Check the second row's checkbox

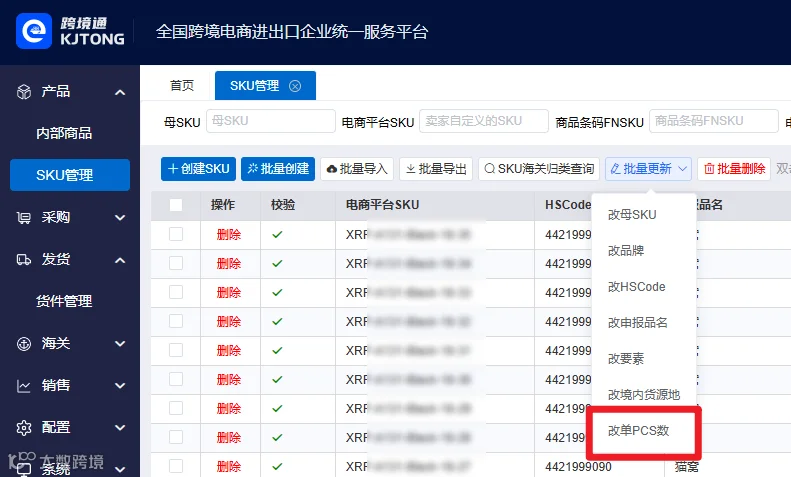click(176, 263)
